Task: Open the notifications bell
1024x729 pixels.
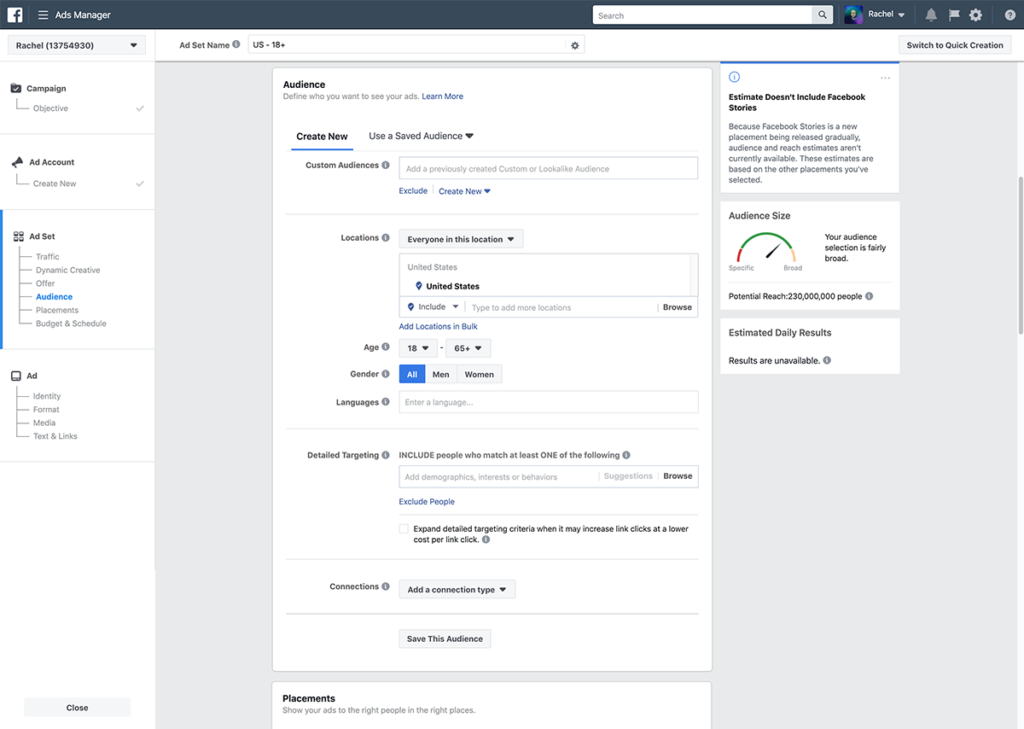Action: pos(931,15)
